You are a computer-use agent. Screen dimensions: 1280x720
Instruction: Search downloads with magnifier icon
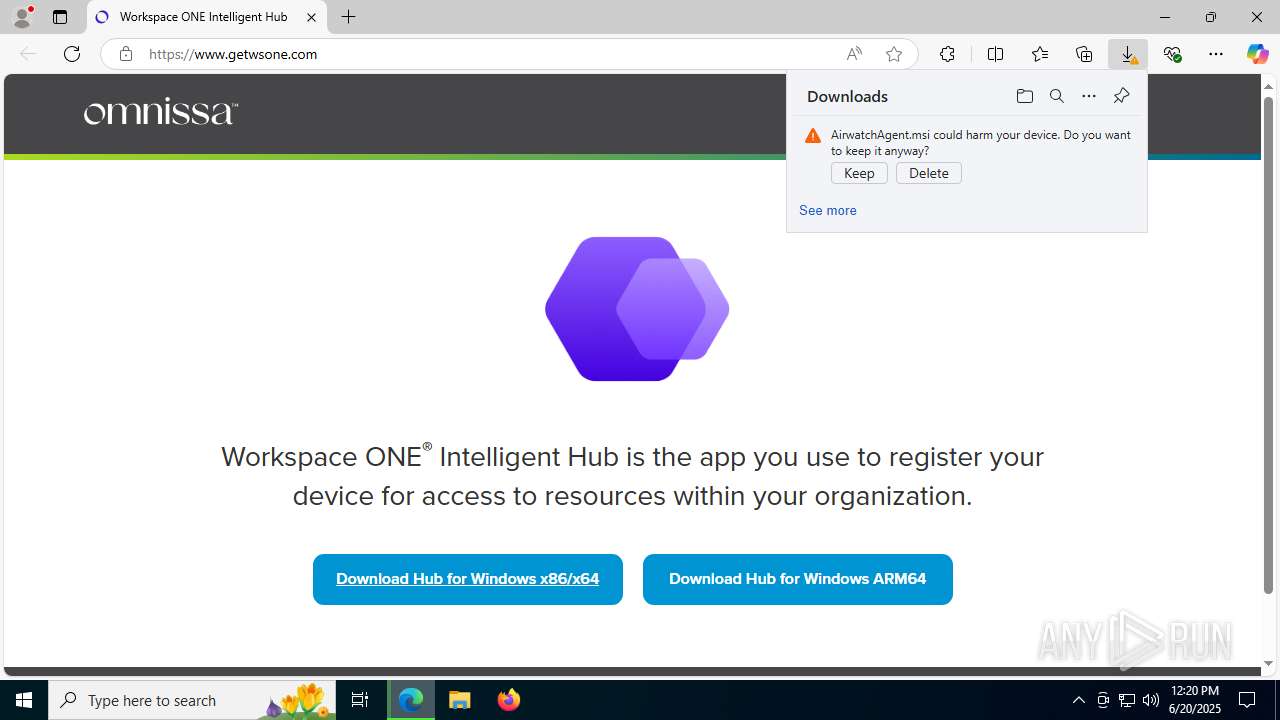click(1056, 96)
